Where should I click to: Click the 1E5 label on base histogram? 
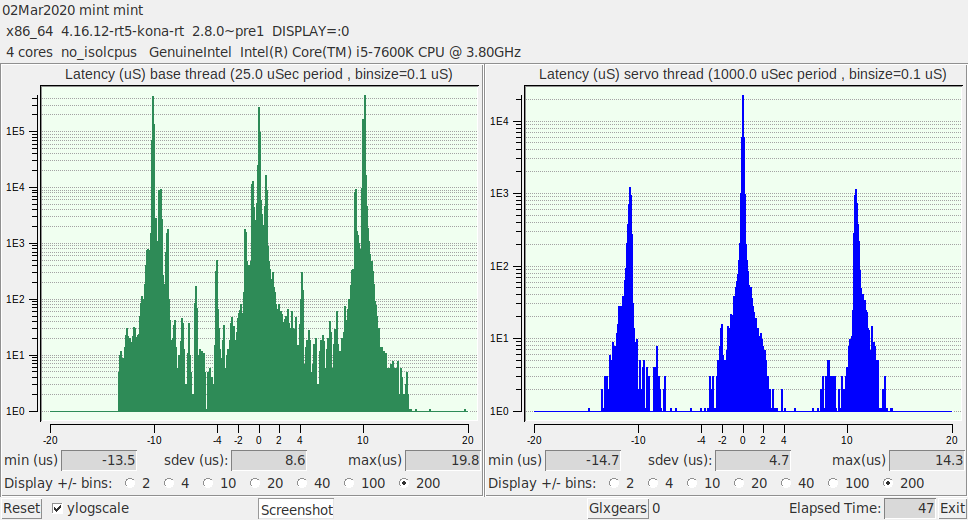click(15, 132)
